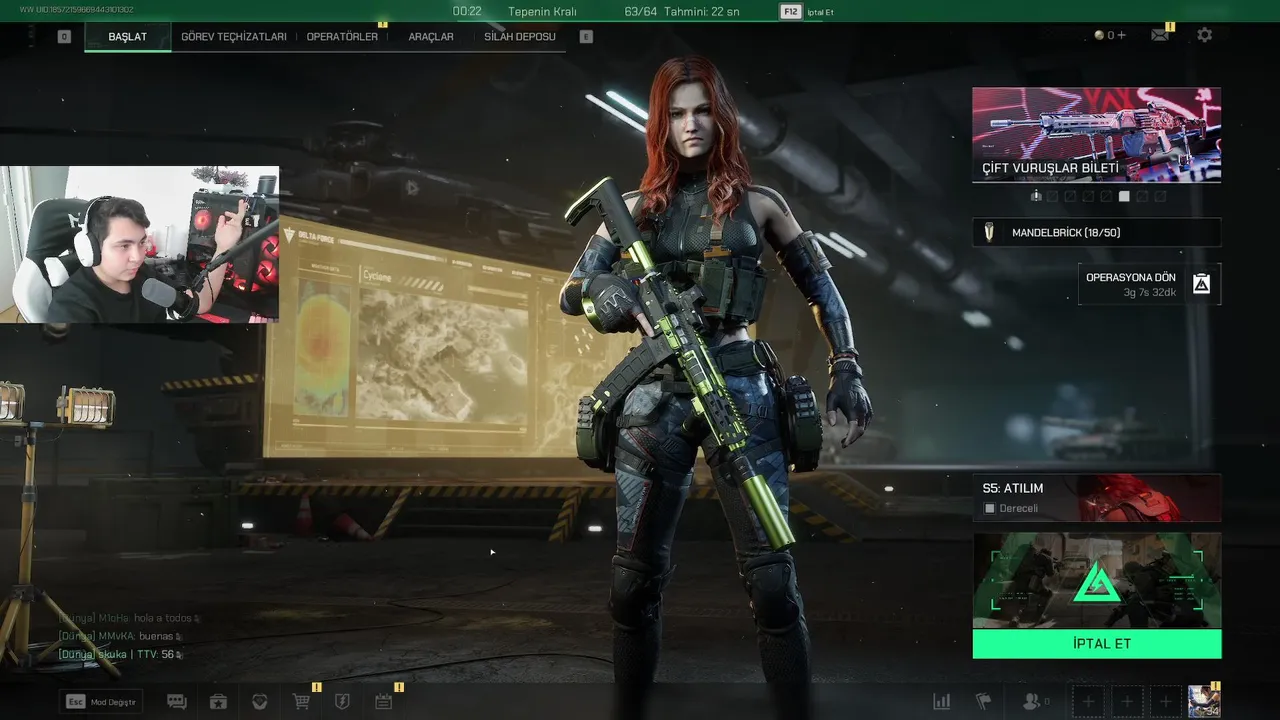Open the S5: ATILIM mode card
1280x720 pixels.
[1096, 498]
